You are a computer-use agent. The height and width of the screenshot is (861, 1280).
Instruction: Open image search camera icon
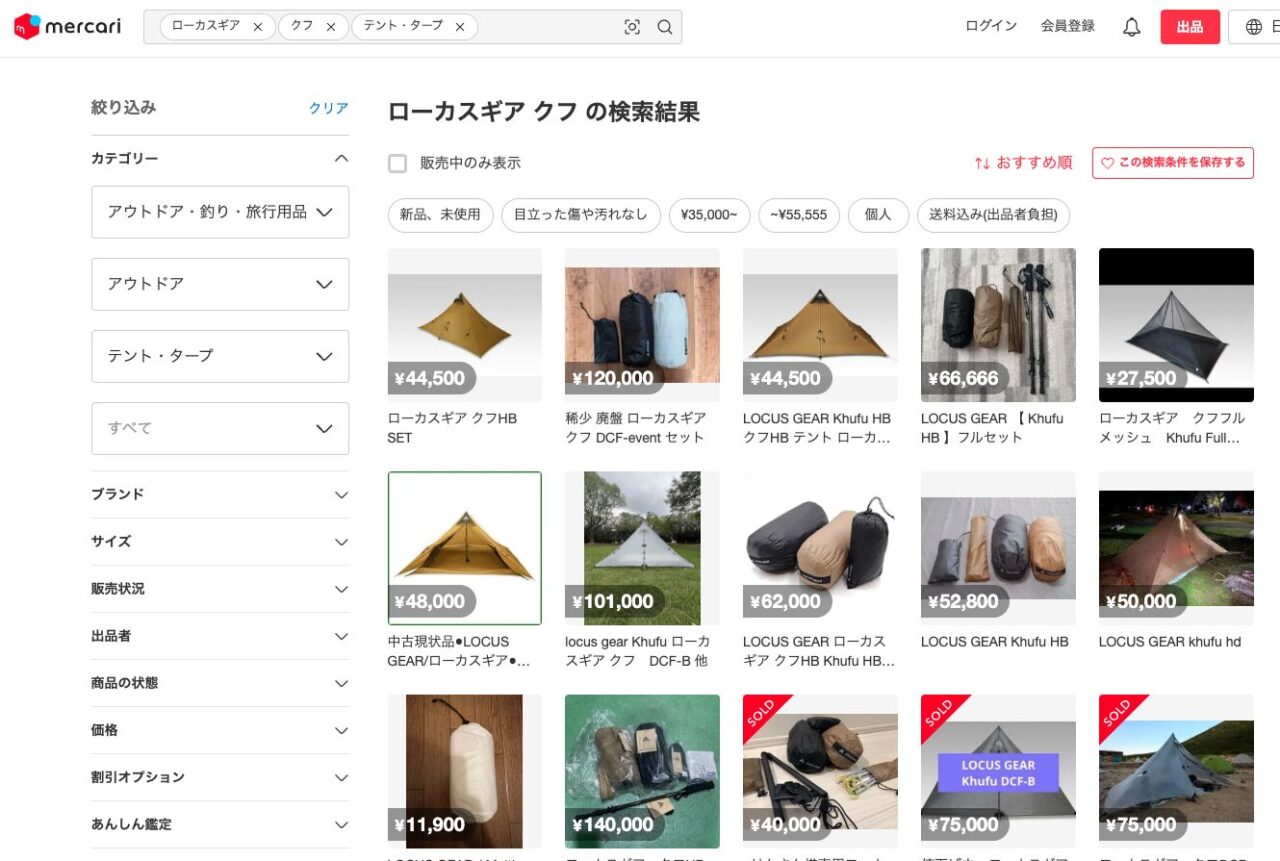point(632,27)
